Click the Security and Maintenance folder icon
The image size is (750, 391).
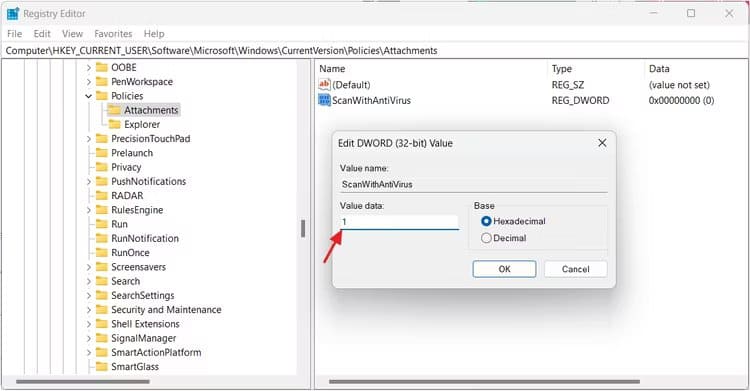click(x=101, y=310)
